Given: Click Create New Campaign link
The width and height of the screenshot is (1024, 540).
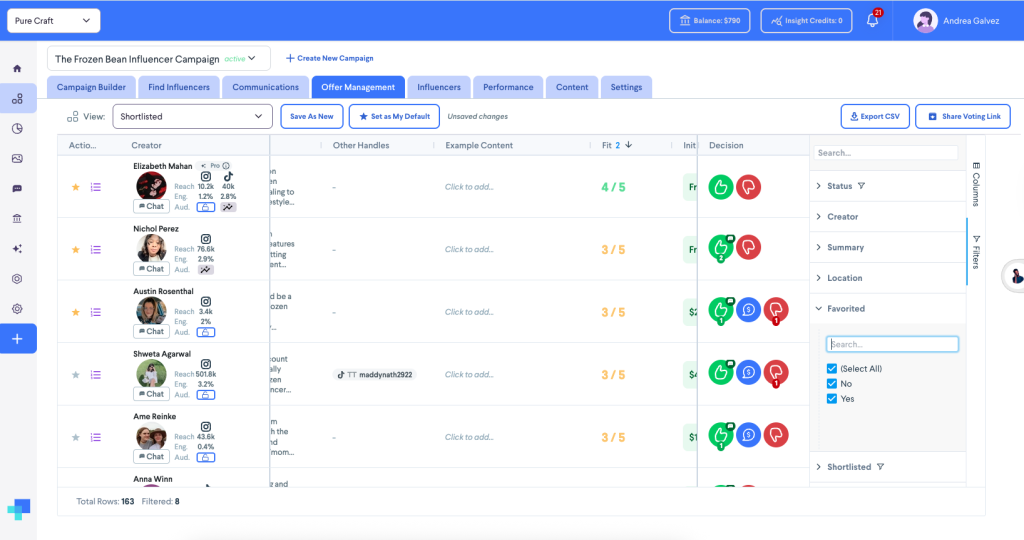Looking at the screenshot, I should tap(330, 58).
